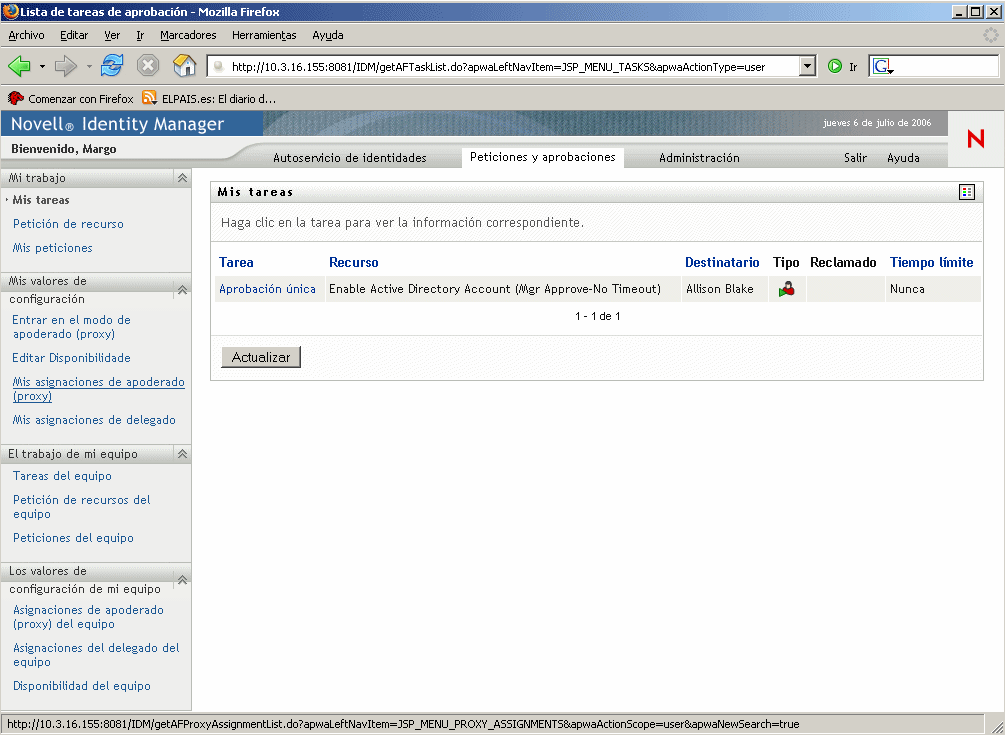
Task: Go to the Home page icon
Action: [x=184, y=65]
